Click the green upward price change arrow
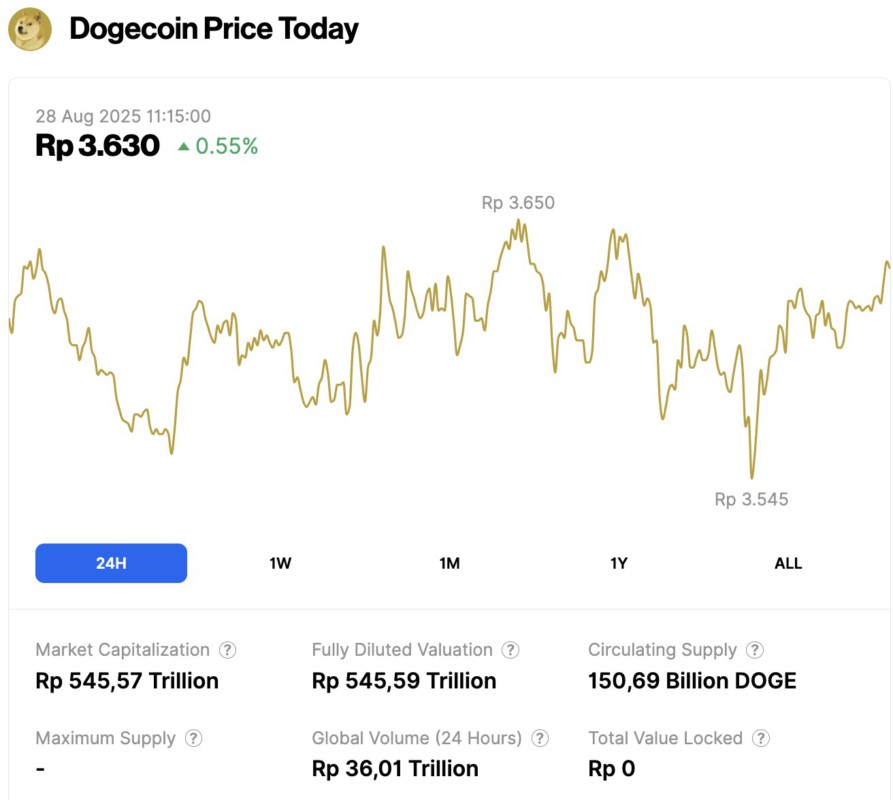 [186, 146]
